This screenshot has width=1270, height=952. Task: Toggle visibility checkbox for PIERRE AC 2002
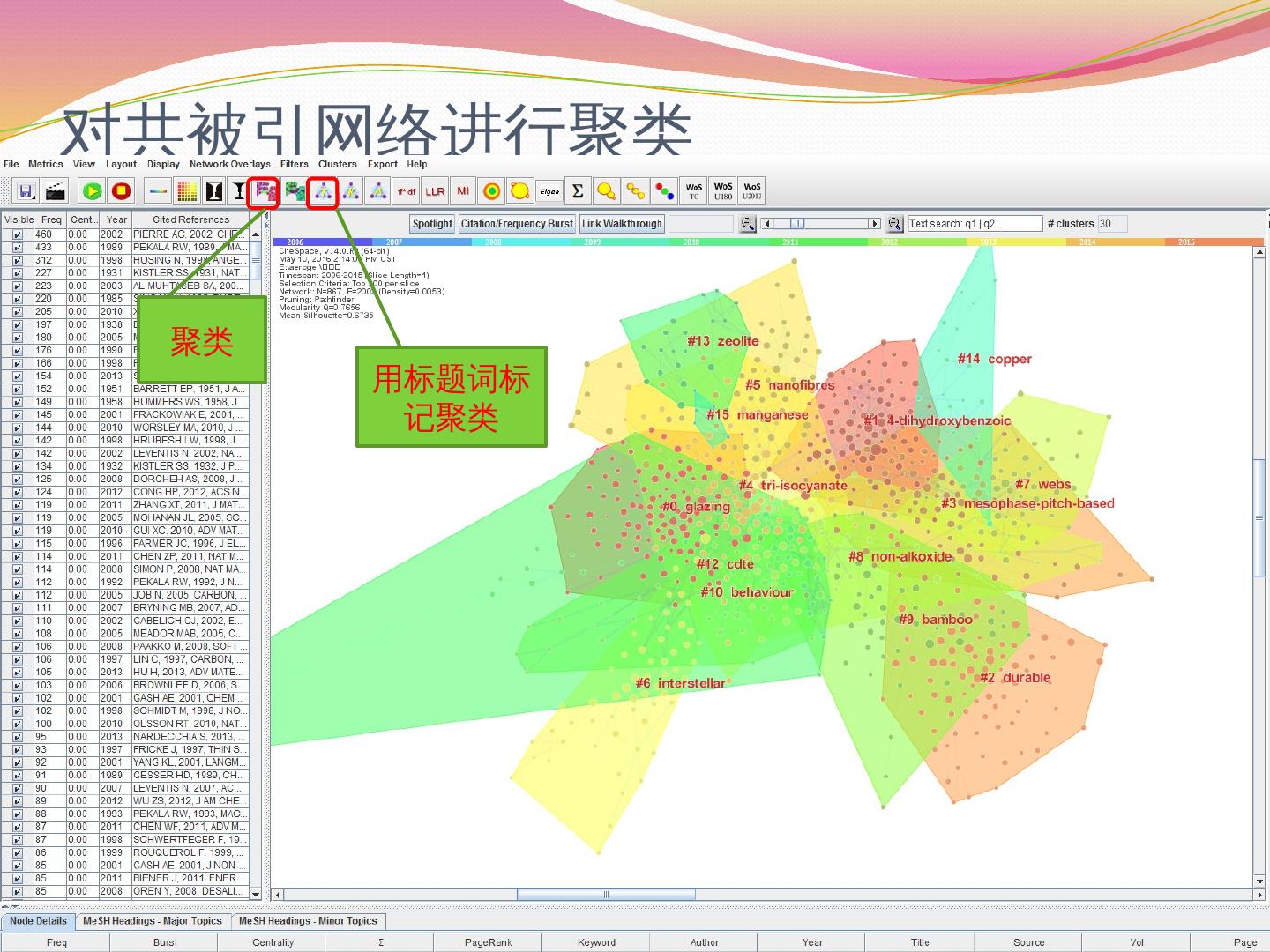tap(17, 234)
